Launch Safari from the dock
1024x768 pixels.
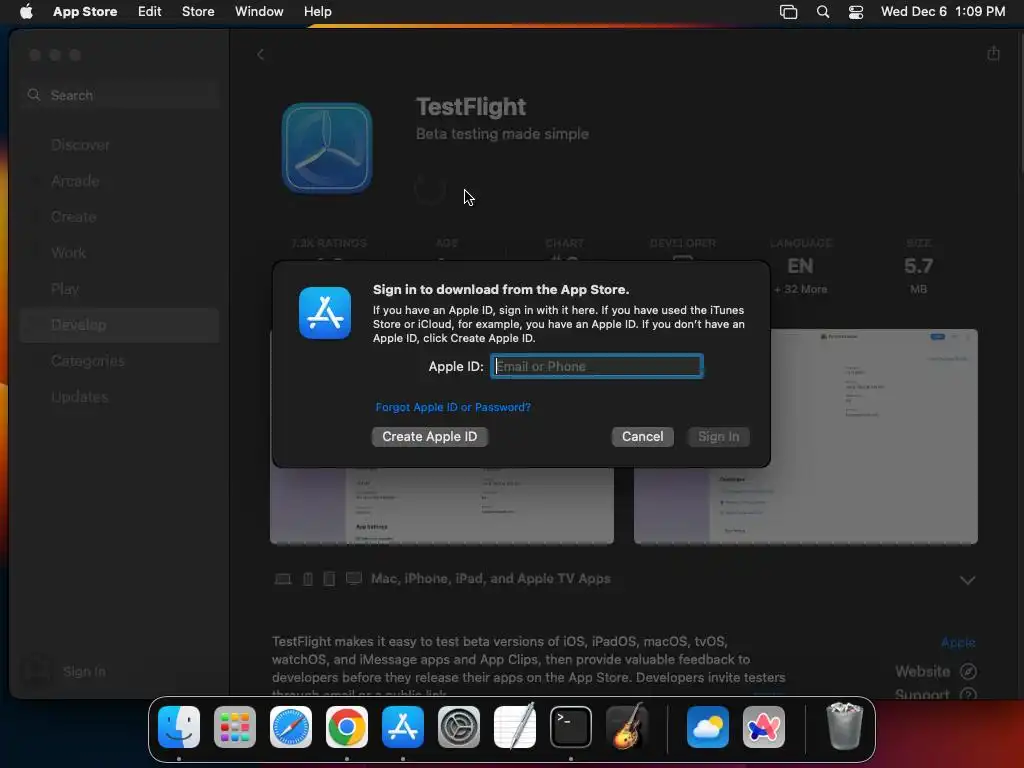click(291, 727)
